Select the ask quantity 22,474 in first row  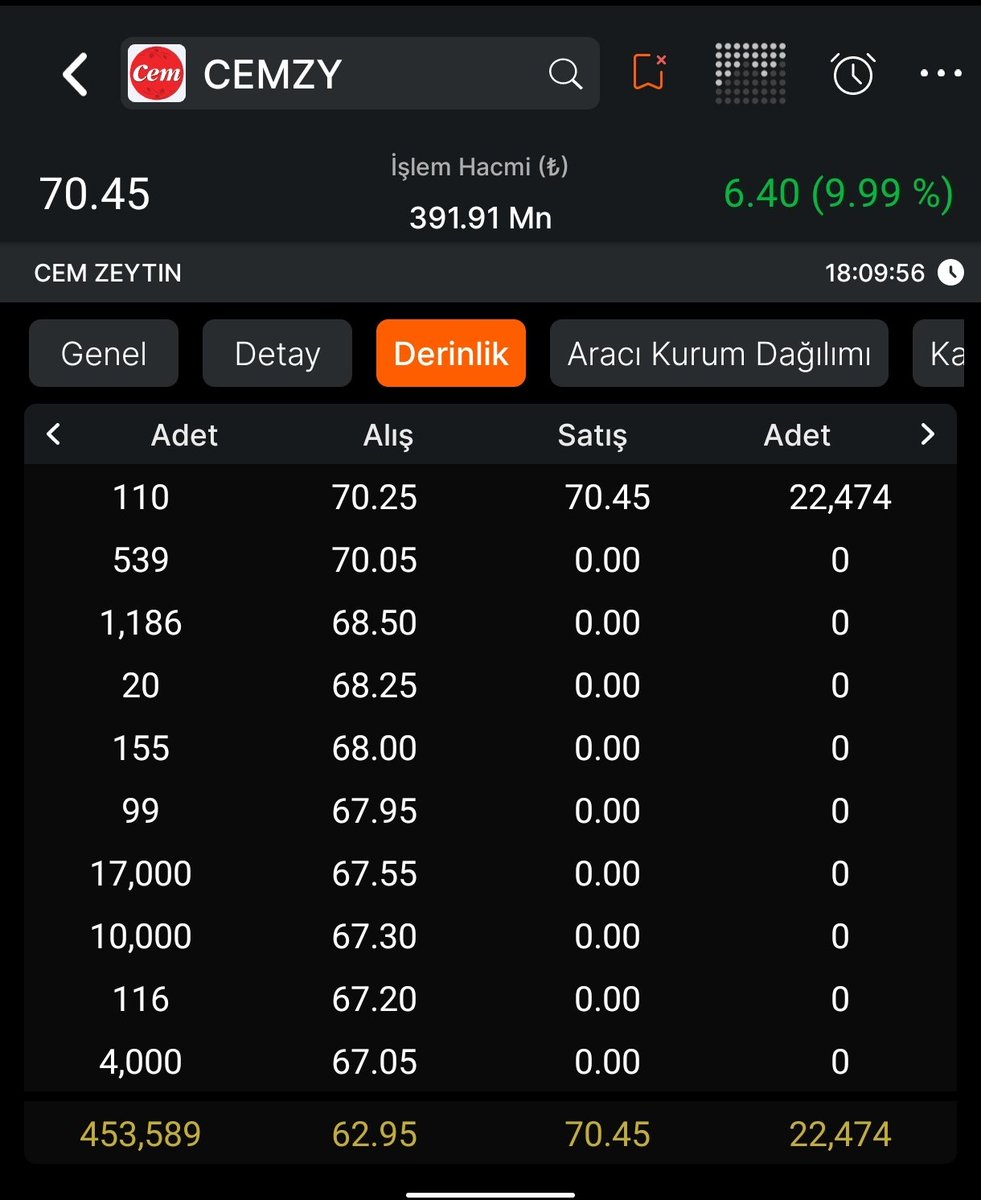(840, 497)
